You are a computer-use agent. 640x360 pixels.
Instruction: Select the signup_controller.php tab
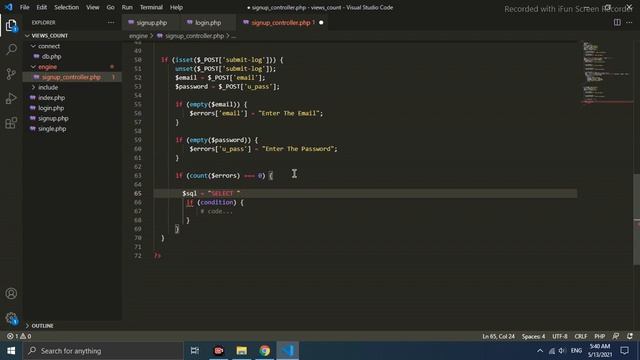tap(281, 23)
